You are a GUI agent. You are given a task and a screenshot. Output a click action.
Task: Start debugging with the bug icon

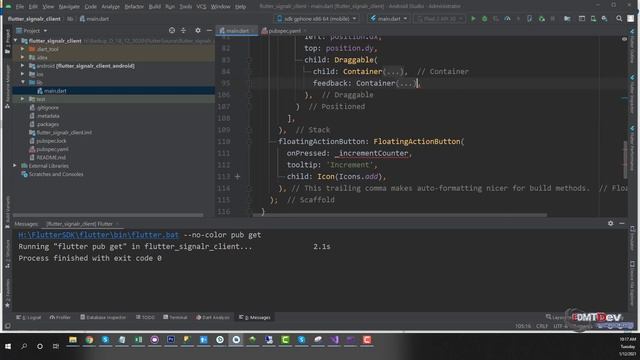point(484,19)
